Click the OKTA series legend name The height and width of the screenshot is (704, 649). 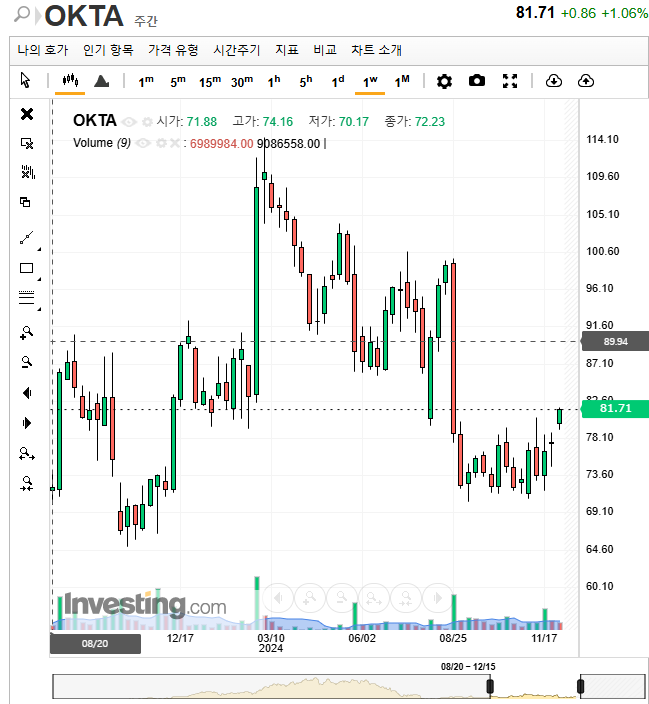tap(95, 121)
